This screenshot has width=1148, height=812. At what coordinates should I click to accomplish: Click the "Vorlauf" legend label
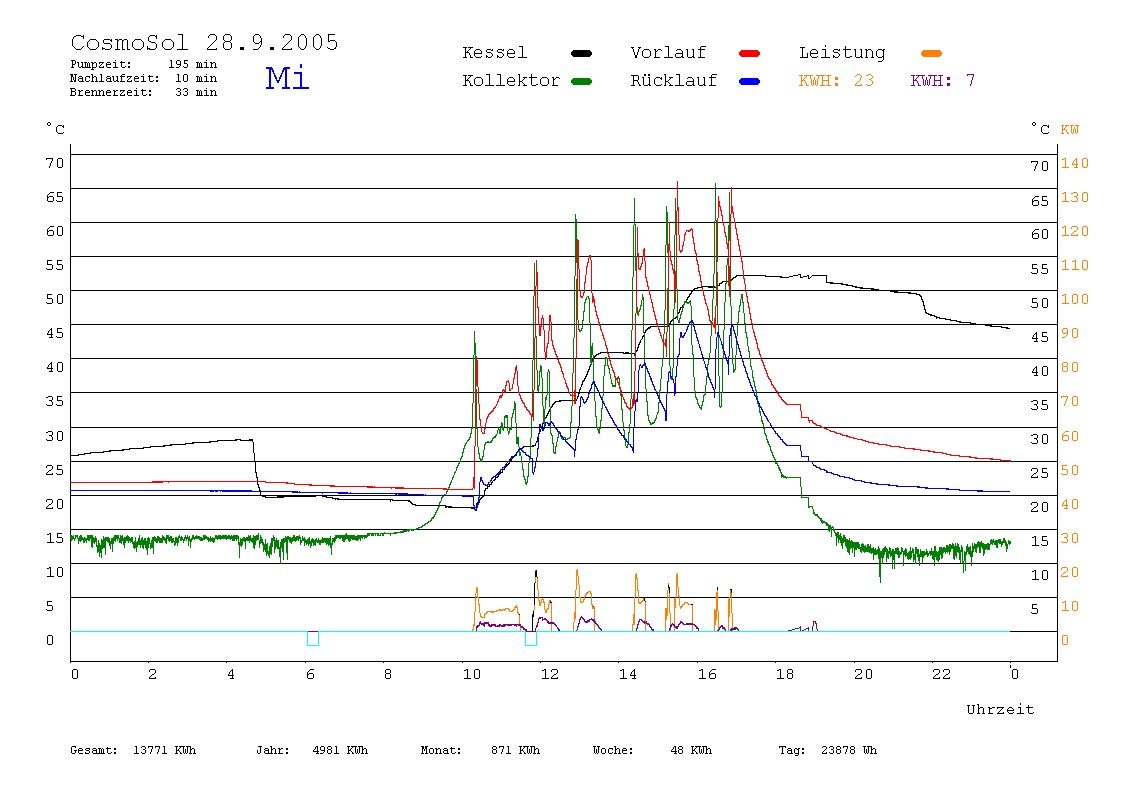point(668,53)
